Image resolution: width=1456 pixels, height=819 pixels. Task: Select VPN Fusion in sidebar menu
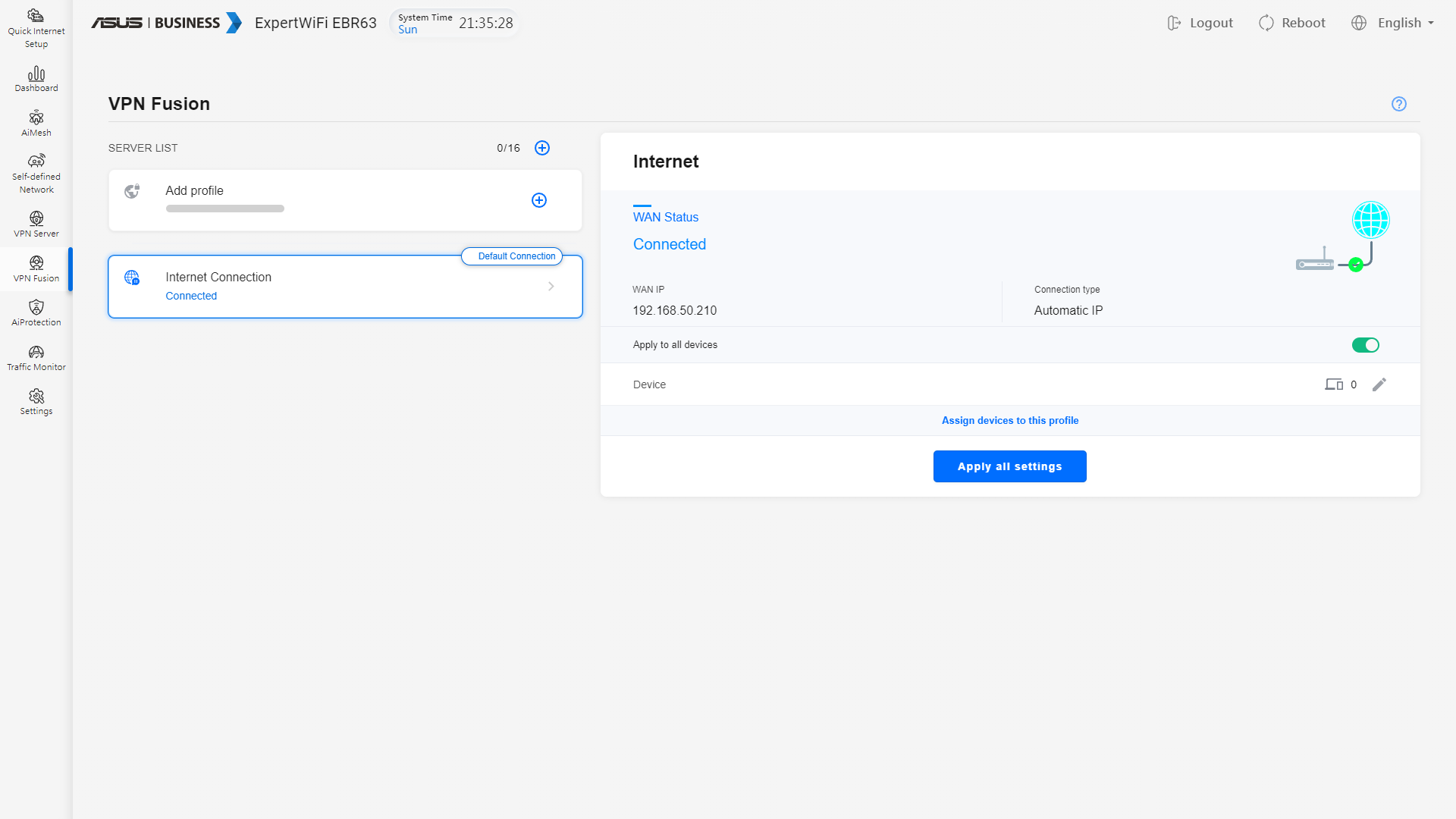click(36, 268)
